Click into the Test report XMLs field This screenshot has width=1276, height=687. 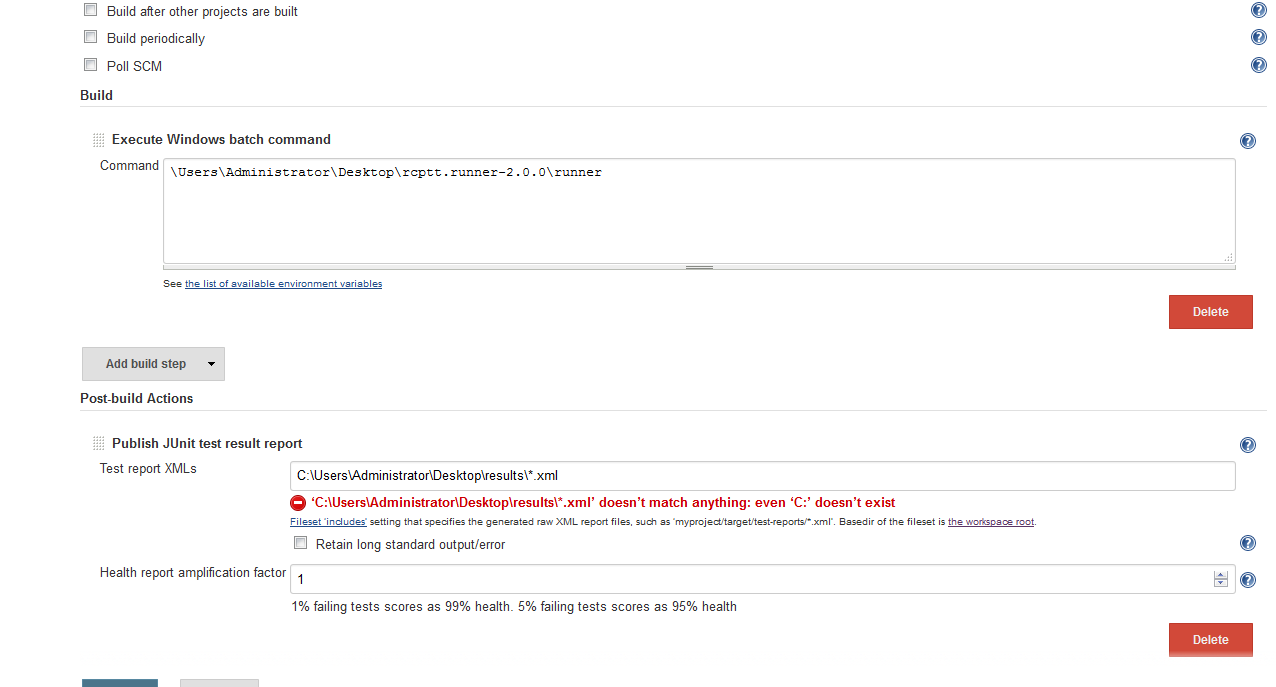[x=762, y=476]
